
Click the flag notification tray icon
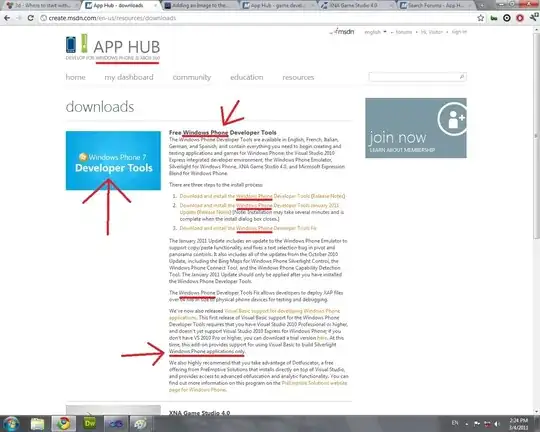477,424
